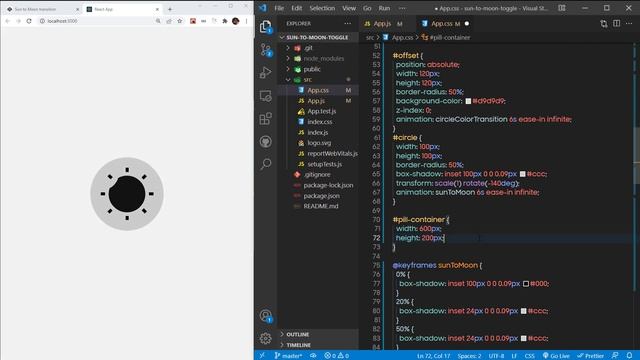Open the Manage gear menu

(266, 338)
